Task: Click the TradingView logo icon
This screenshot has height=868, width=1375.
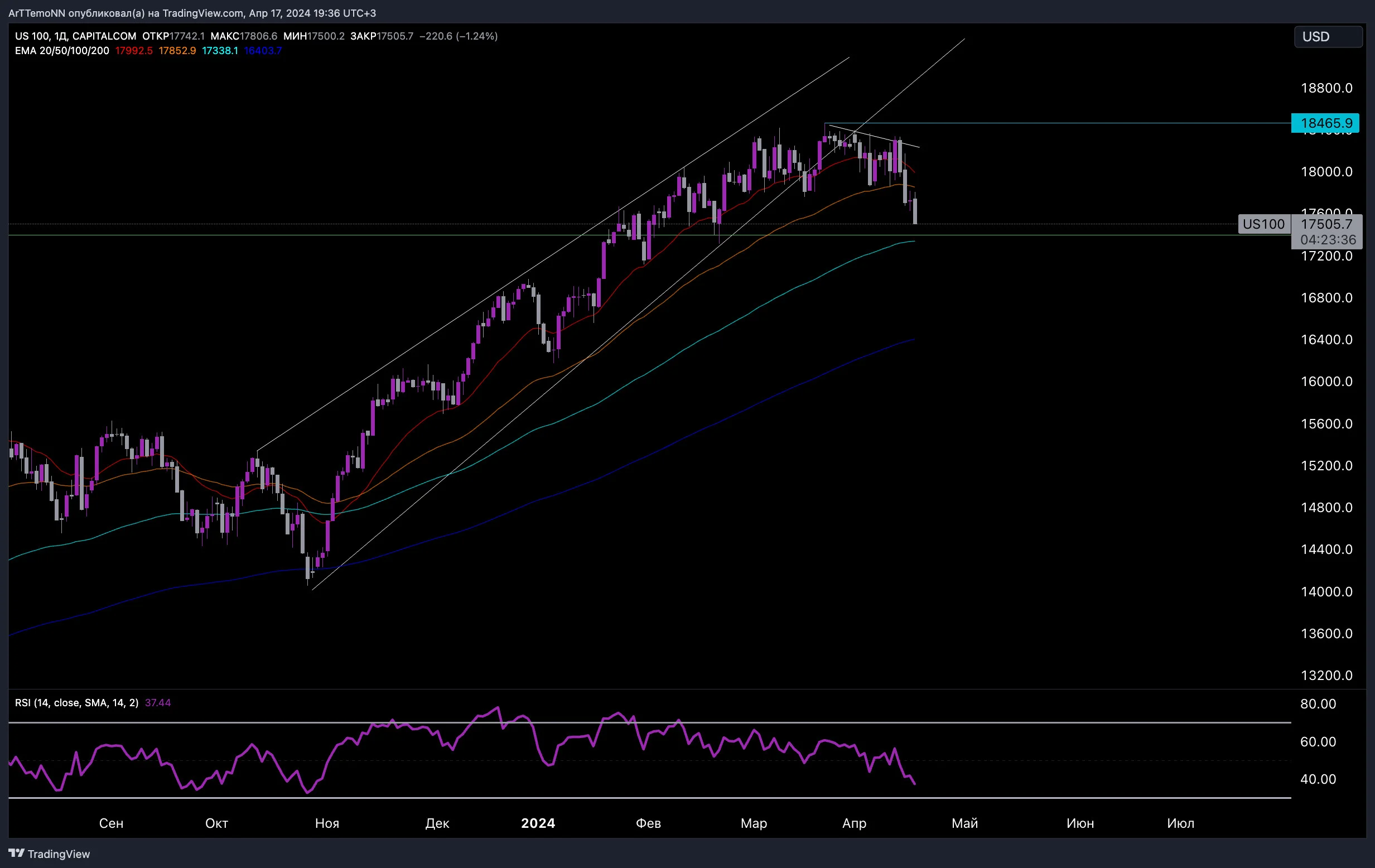Action: pyautogui.click(x=17, y=853)
